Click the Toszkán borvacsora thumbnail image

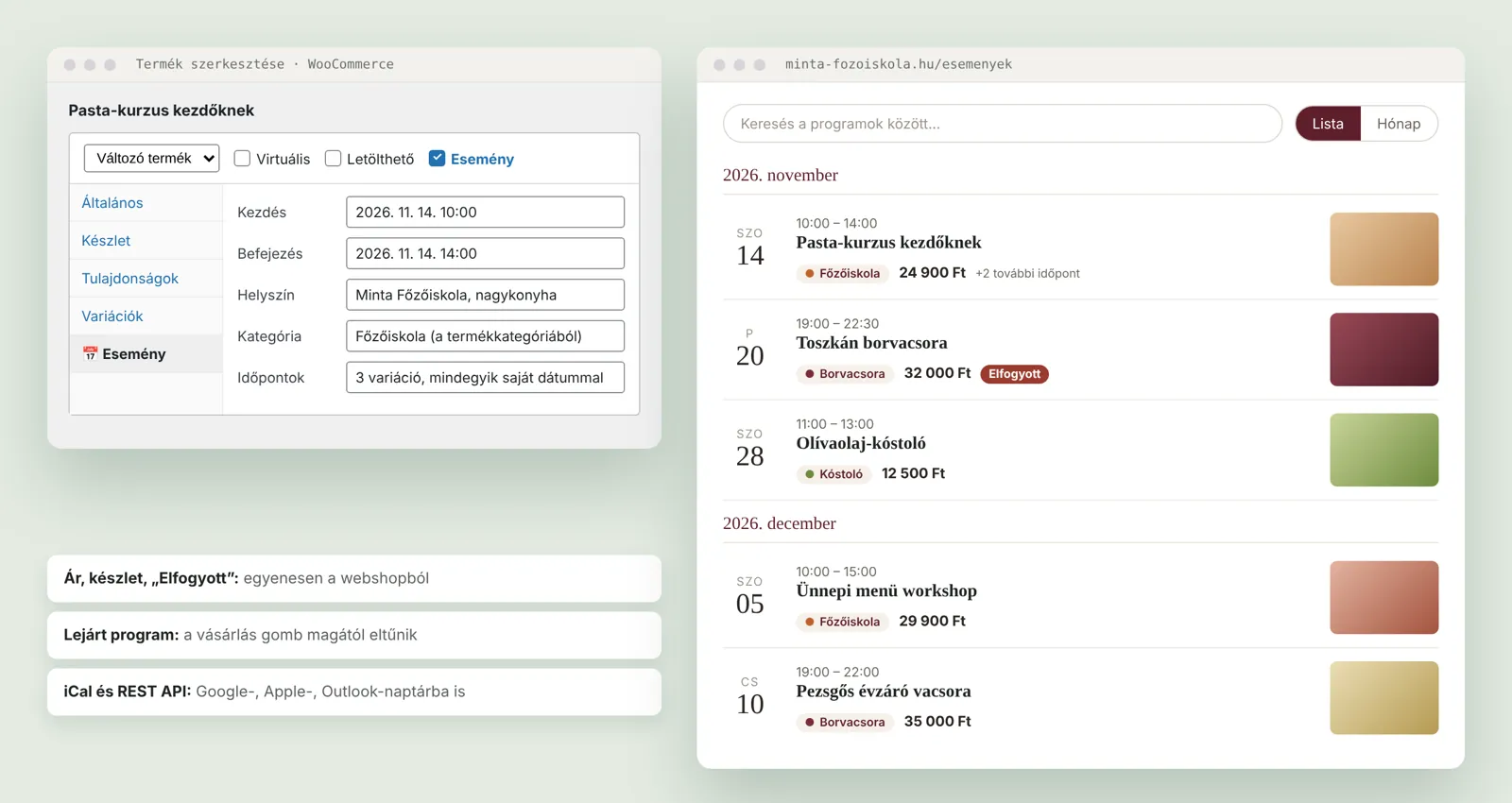click(1383, 350)
